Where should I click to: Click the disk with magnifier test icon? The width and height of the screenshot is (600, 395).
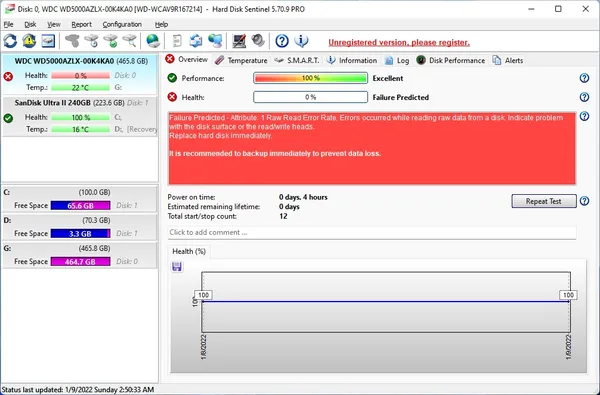(x=130, y=41)
